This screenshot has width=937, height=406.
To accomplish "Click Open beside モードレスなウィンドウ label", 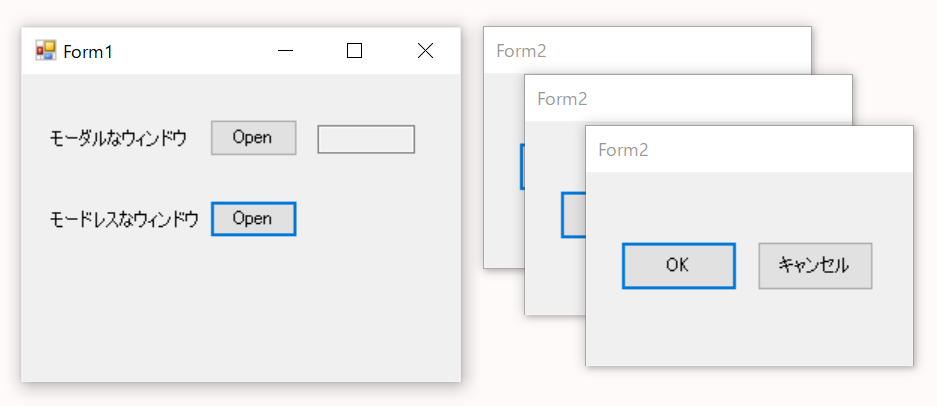I will 253,219.
